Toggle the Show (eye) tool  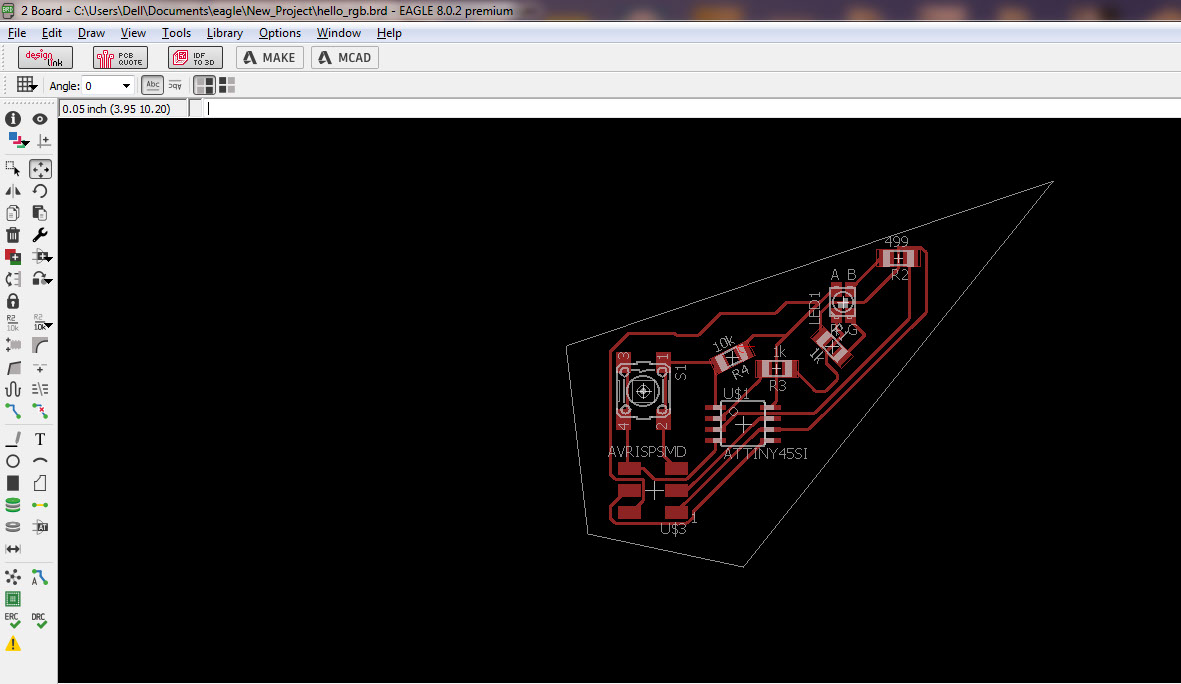pyautogui.click(x=40, y=119)
